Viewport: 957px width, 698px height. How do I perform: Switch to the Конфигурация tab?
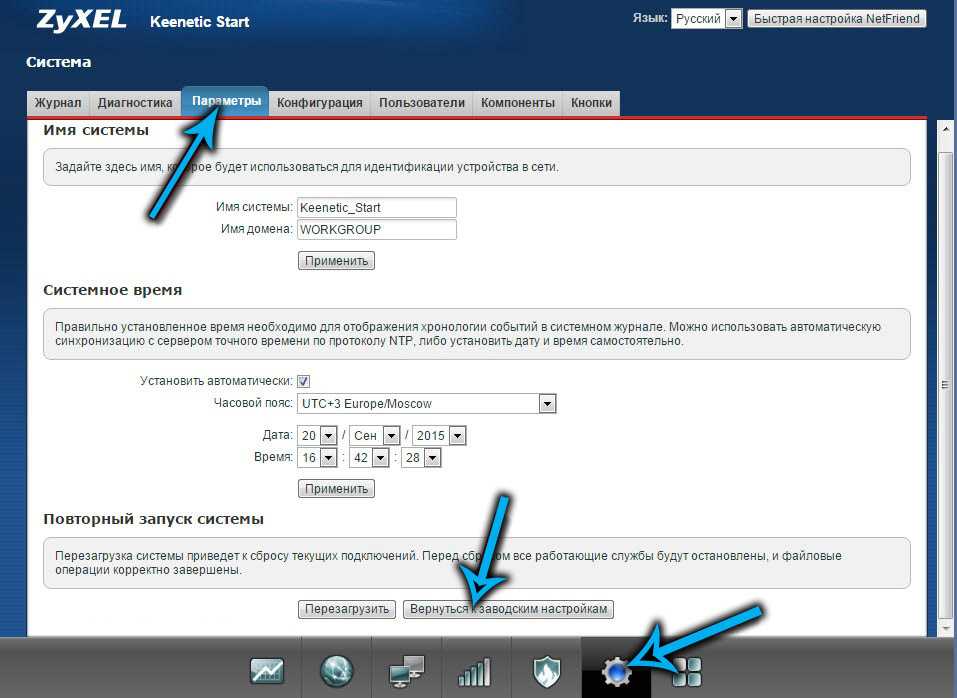click(x=319, y=103)
